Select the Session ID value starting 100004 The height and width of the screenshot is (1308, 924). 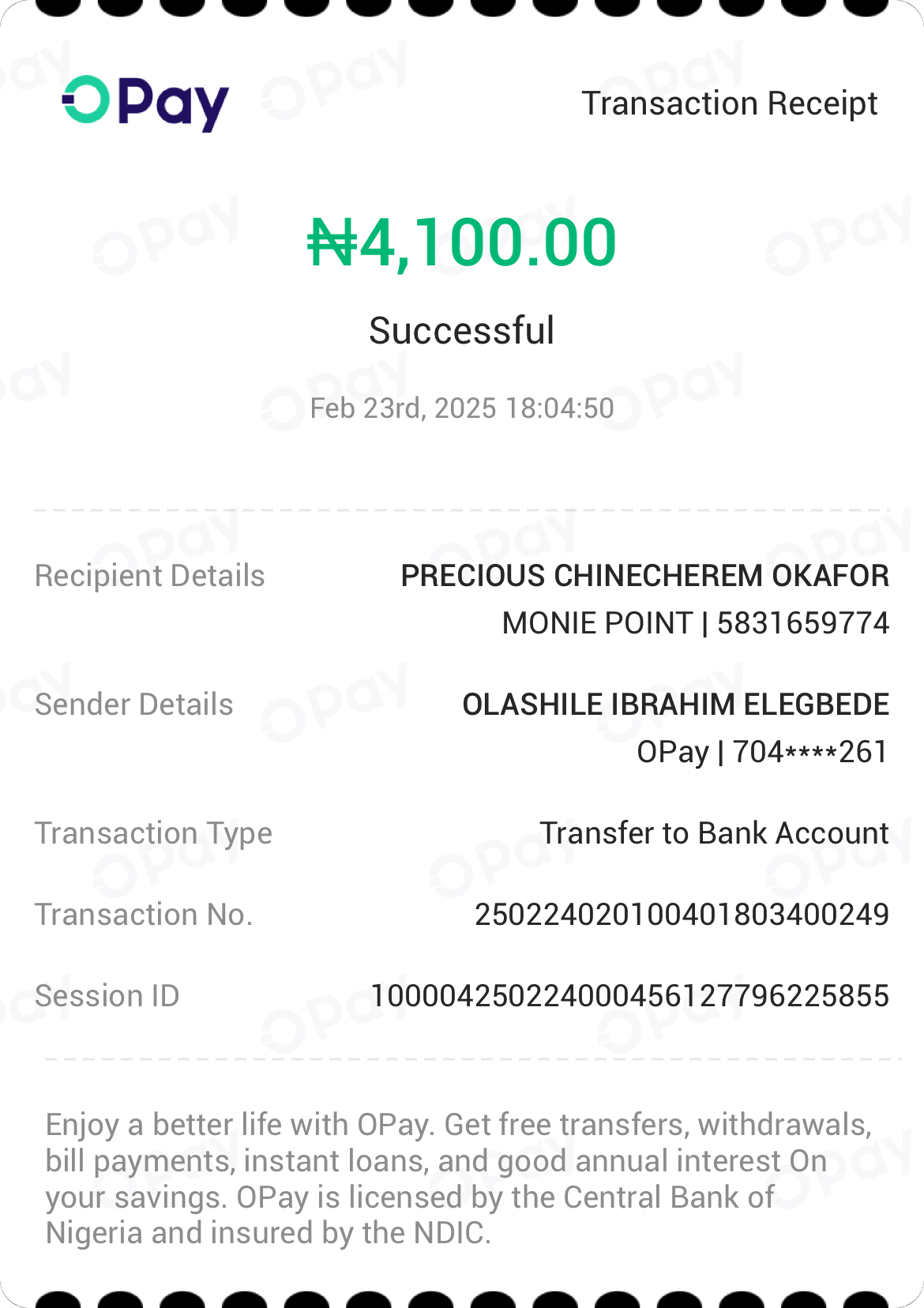click(x=629, y=996)
